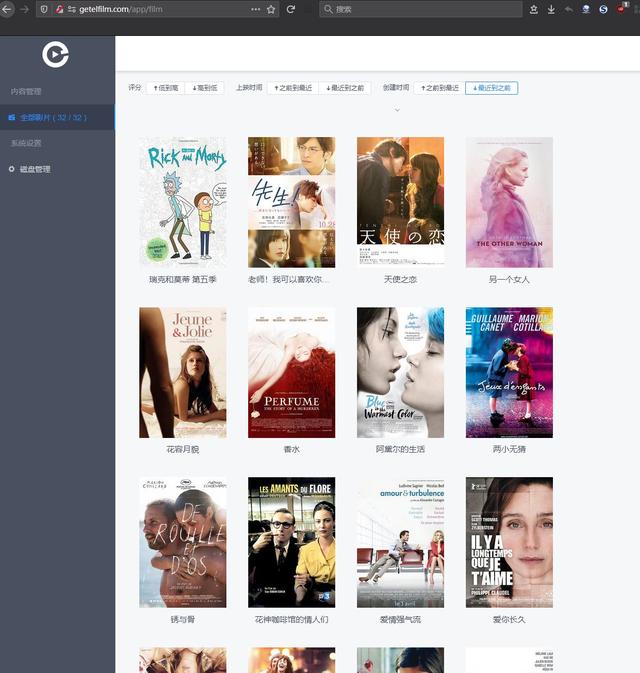The width and height of the screenshot is (640, 673).
Task: Click the title 花神咖啡馆的情人们
Action: point(291,619)
